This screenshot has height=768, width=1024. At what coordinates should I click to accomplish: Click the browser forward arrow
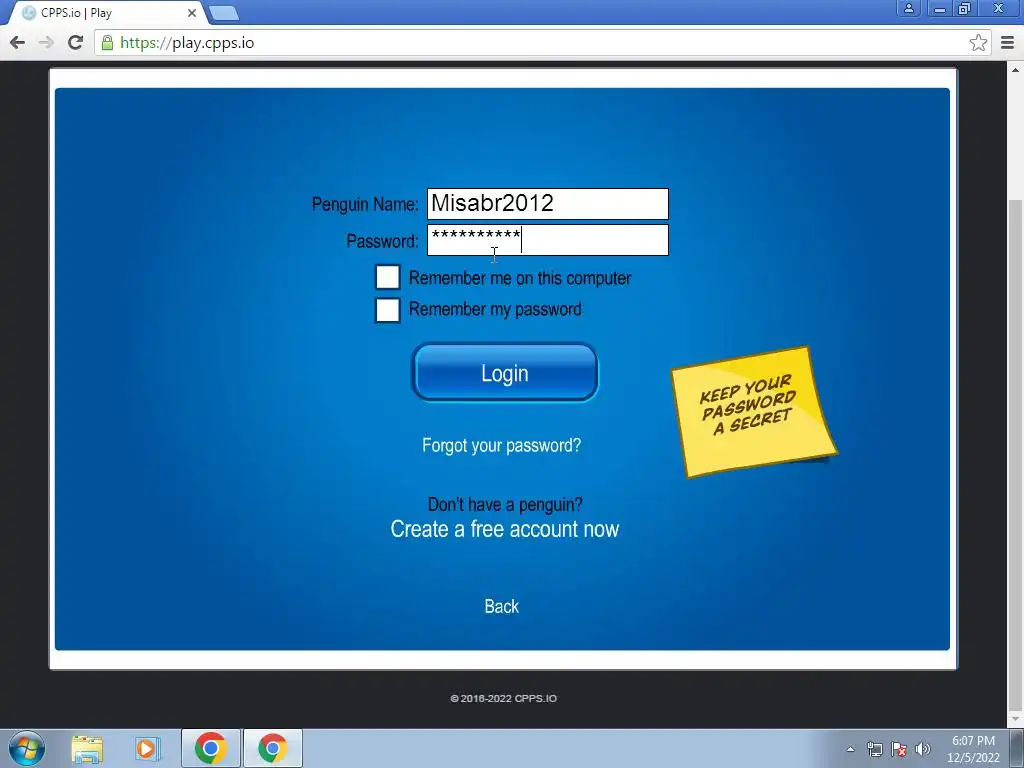click(46, 43)
